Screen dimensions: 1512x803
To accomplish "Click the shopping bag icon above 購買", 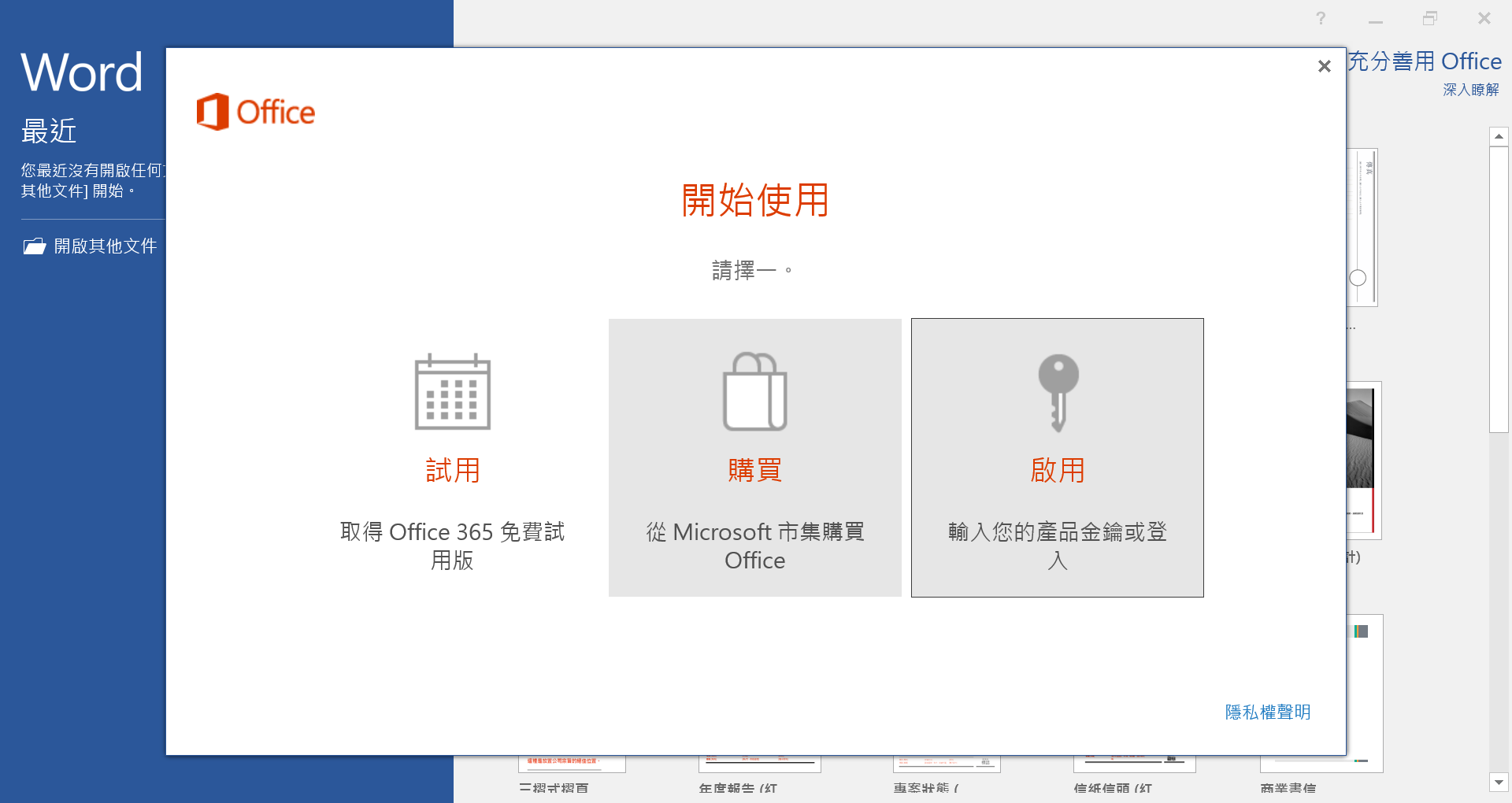I will tap(755, 391).
